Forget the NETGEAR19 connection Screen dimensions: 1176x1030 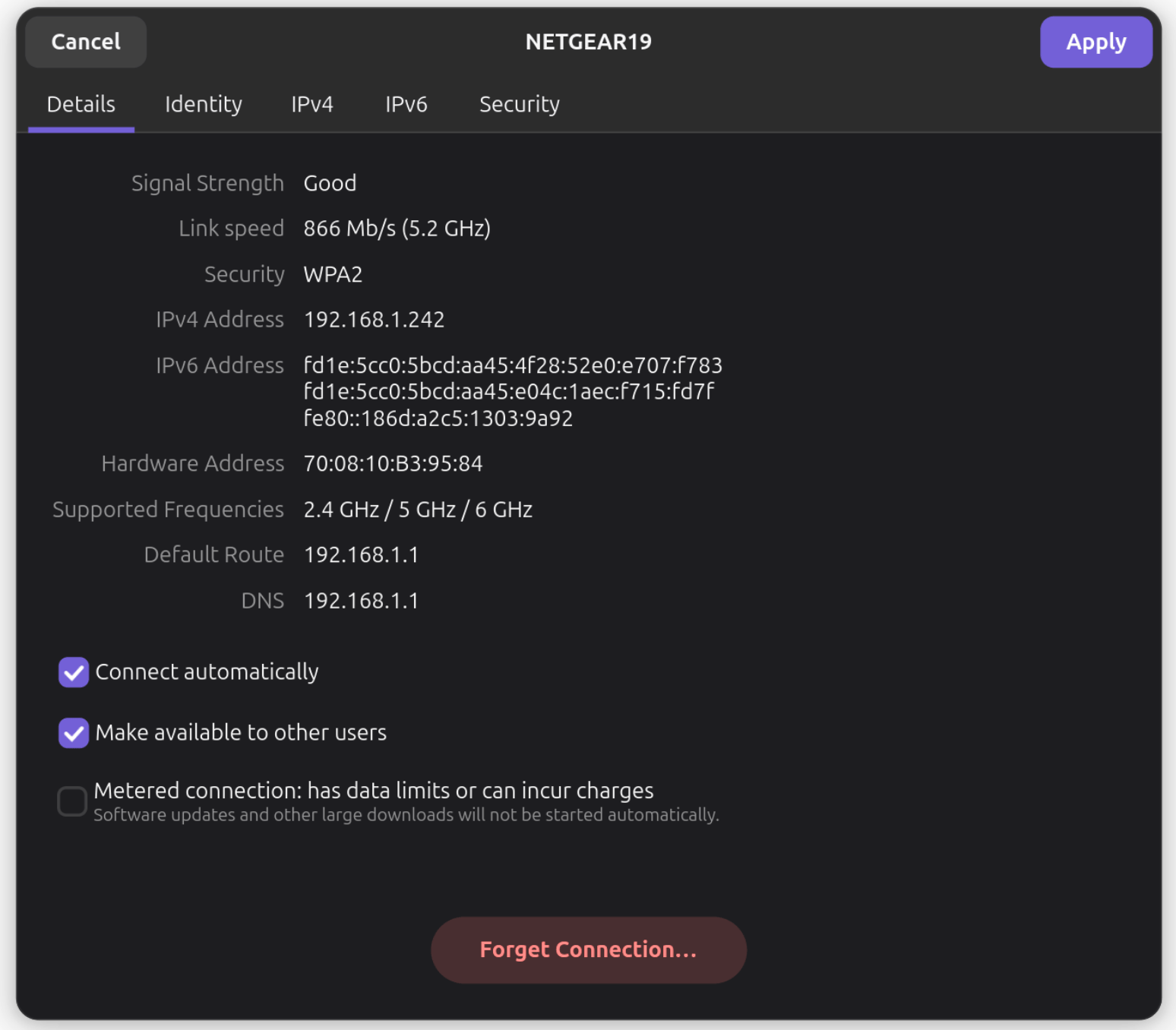point(588,949)
